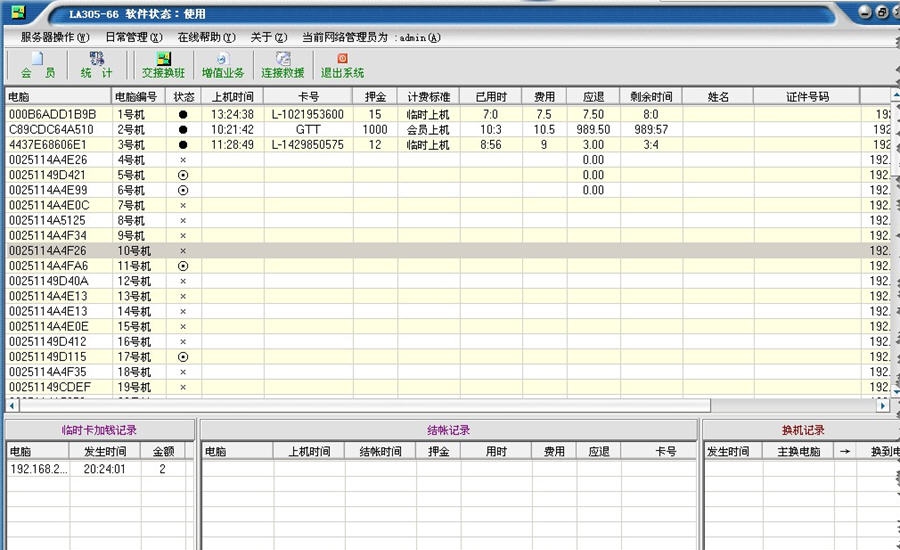Open the 在线帮助 menu
The width and height of the screenshot is (900, 550).
(207, 37)
